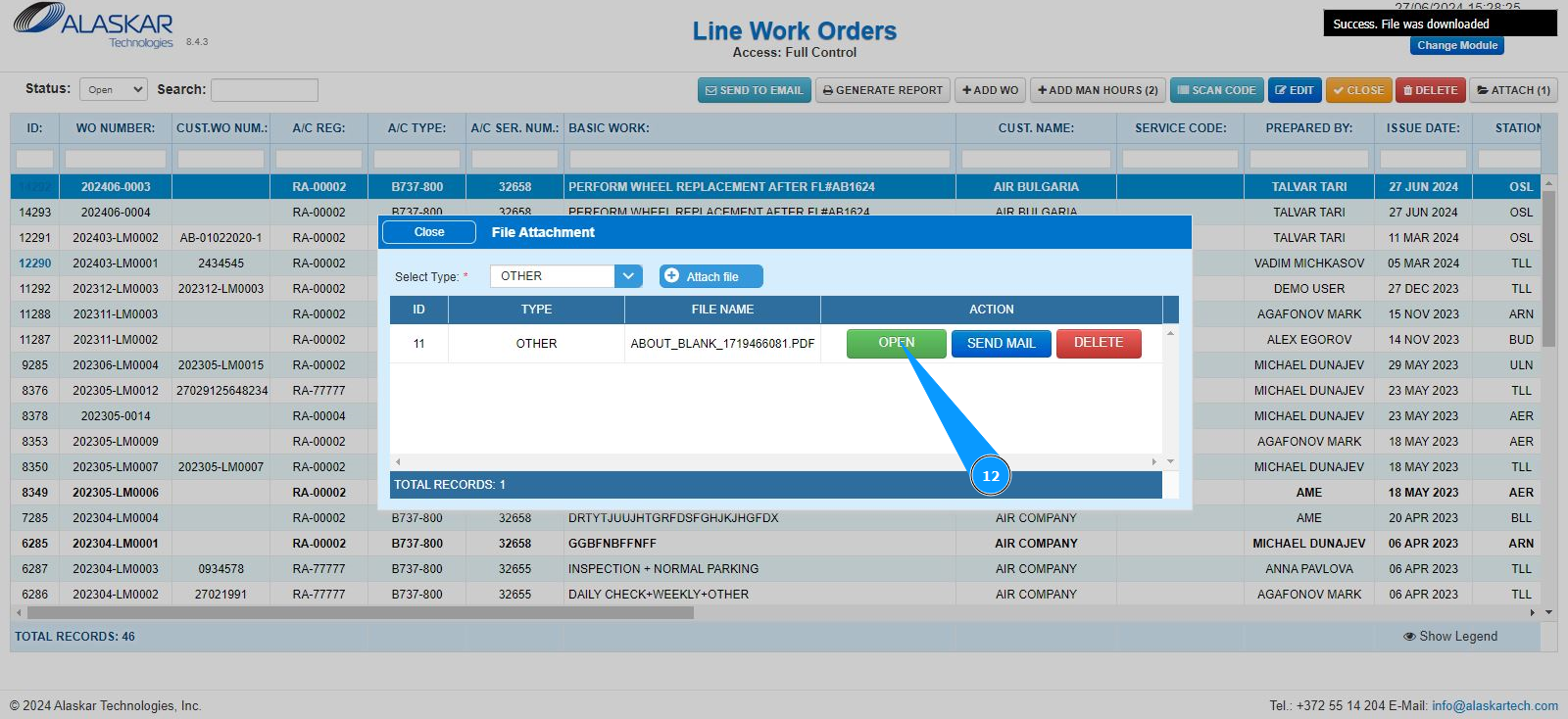The width and height of the screenshot is (1568, 719).
Task: Click the Send to Email toolbar button
Action: coord(755,90)
